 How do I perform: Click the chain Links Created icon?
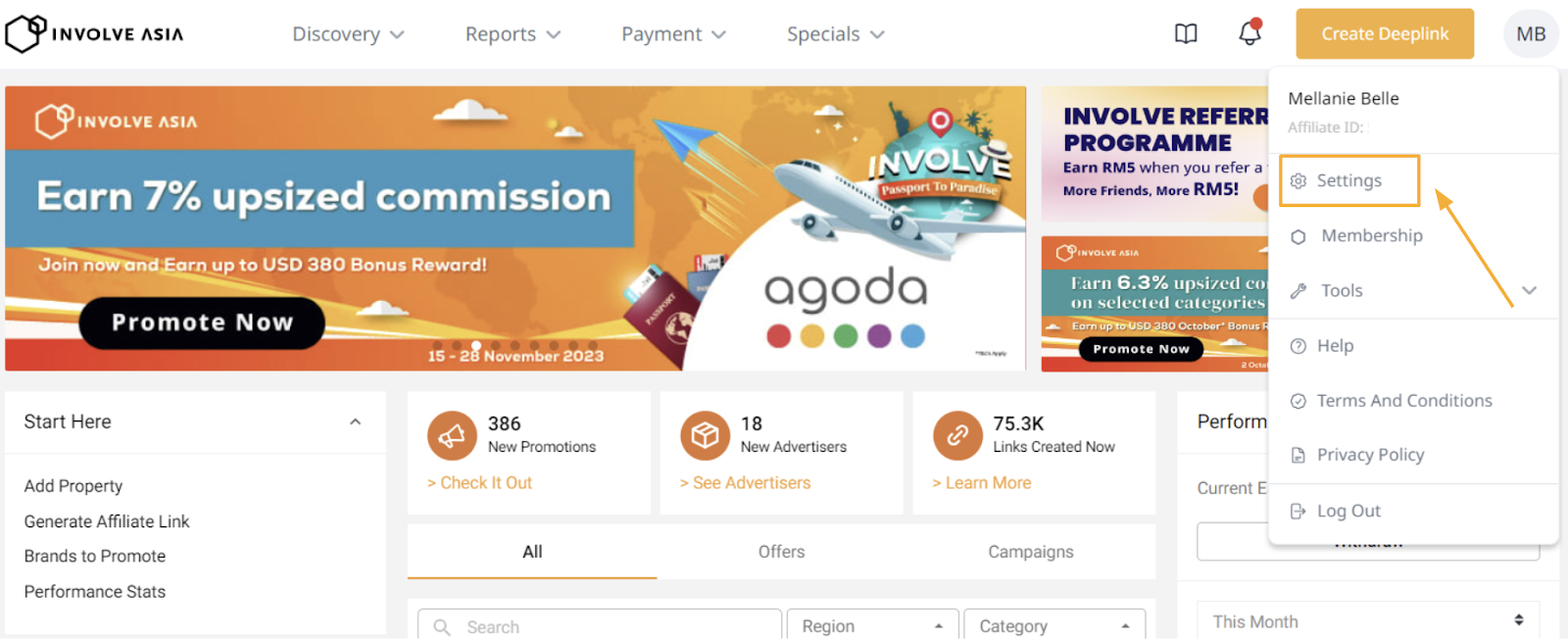point(957,436)
